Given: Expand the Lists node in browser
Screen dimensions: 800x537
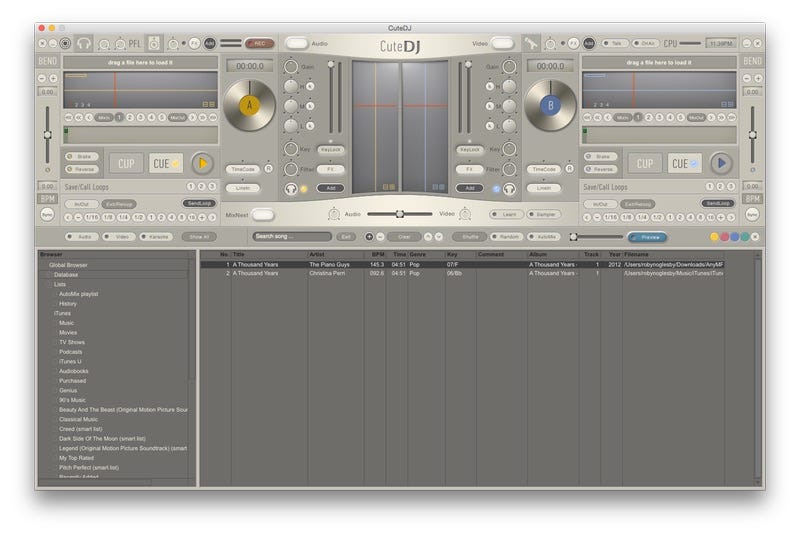Looking at the screenshot, I should click(60, 284).
